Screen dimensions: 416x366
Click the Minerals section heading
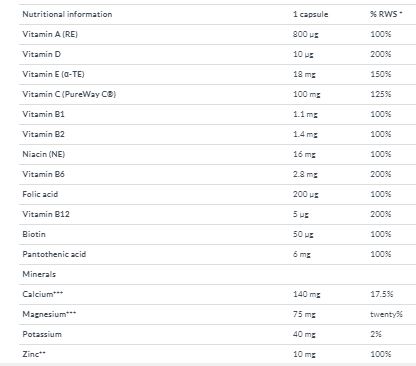[39, 274]
